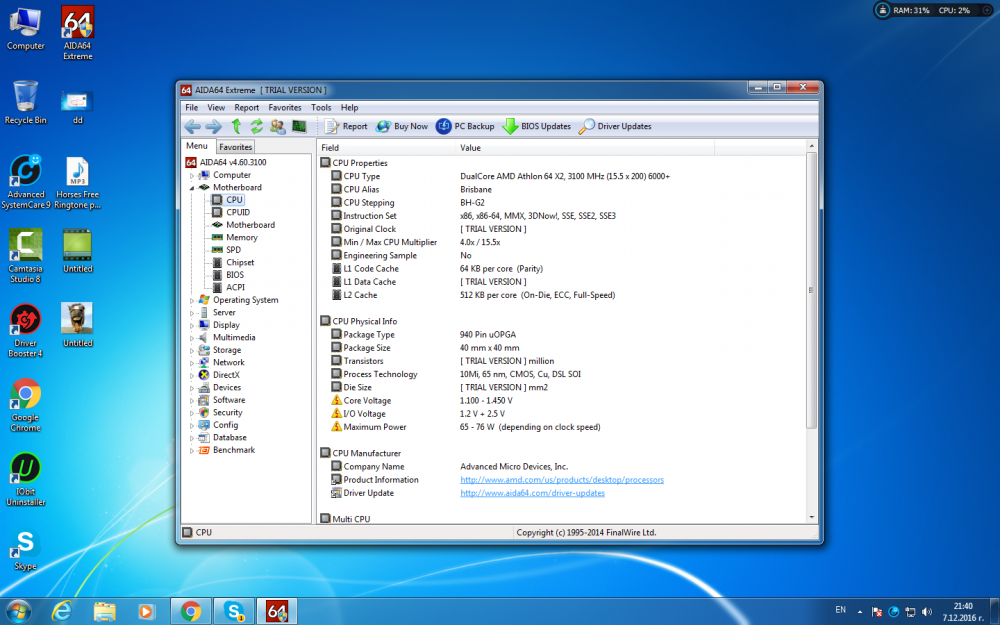Screen dimensions: 1000x625
Task: Click the Report toolbar button
Action: [x=346, y=126]
